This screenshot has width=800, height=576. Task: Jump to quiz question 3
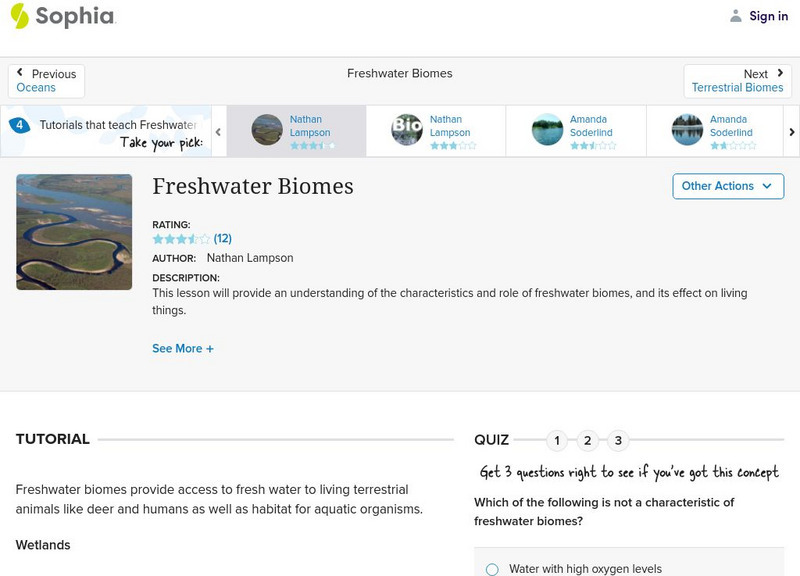coord(619,441)
